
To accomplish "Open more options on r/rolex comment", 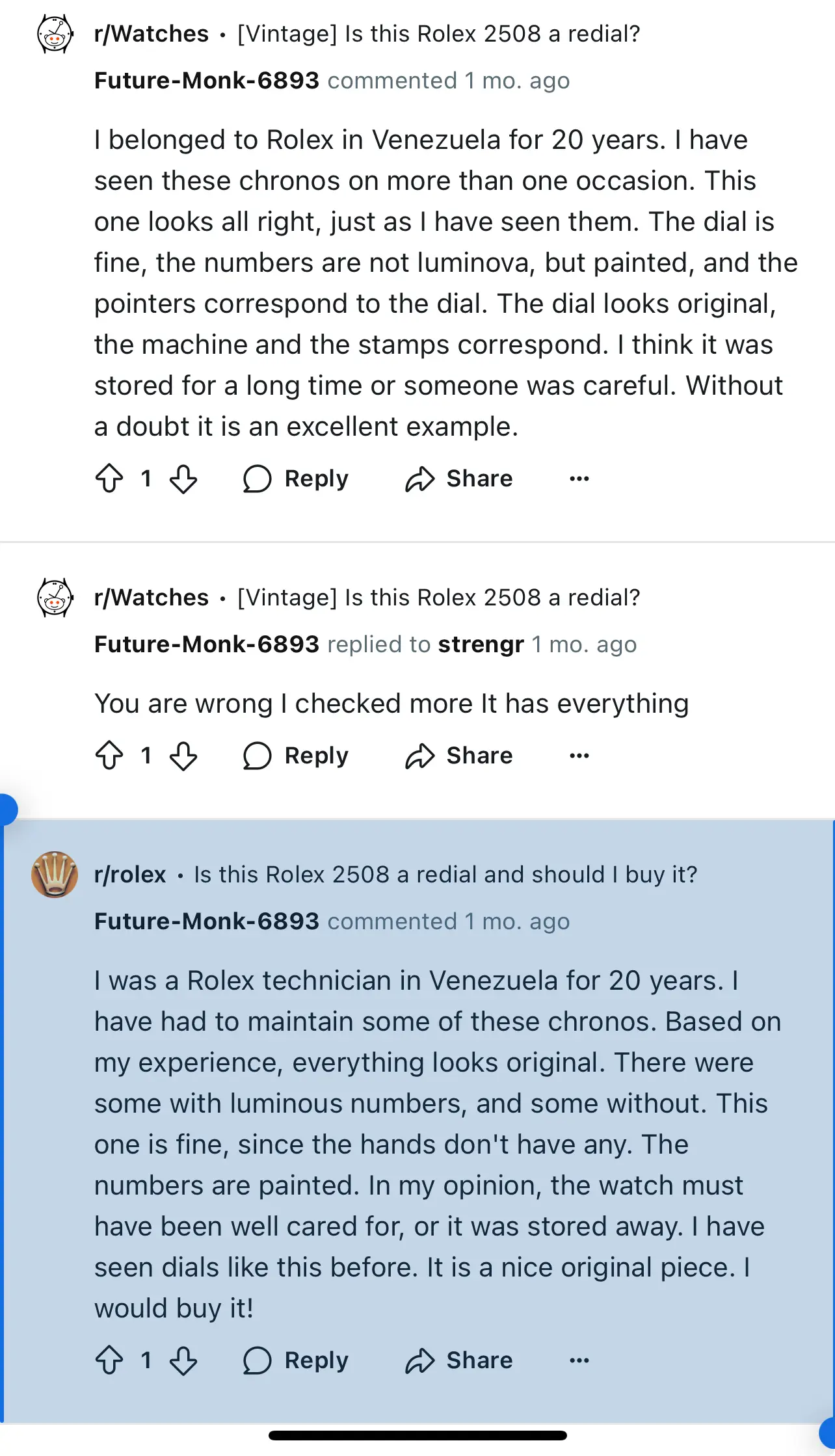I will coord(579,1360).
